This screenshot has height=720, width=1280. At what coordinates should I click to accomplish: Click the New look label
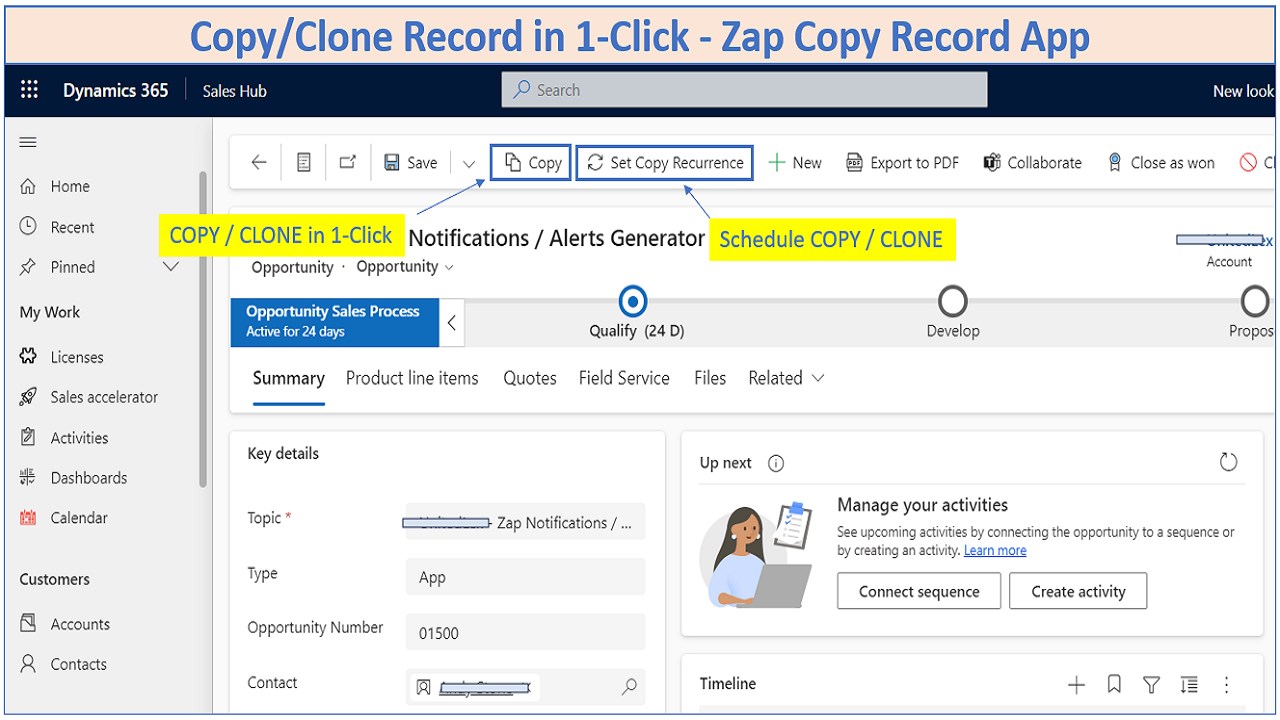click(1243, 91)
